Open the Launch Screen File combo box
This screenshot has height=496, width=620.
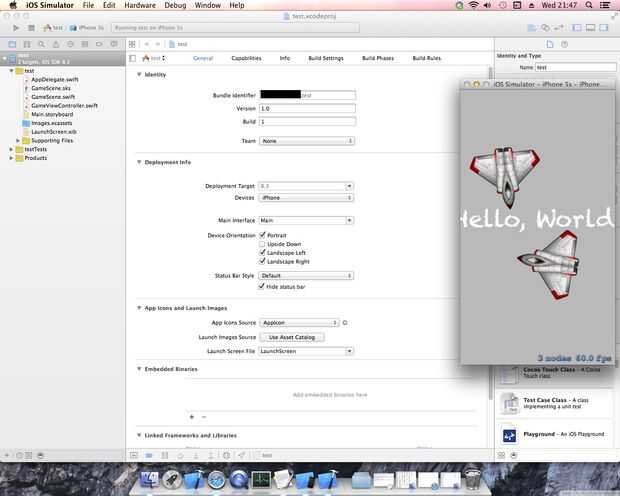point(306,351)
